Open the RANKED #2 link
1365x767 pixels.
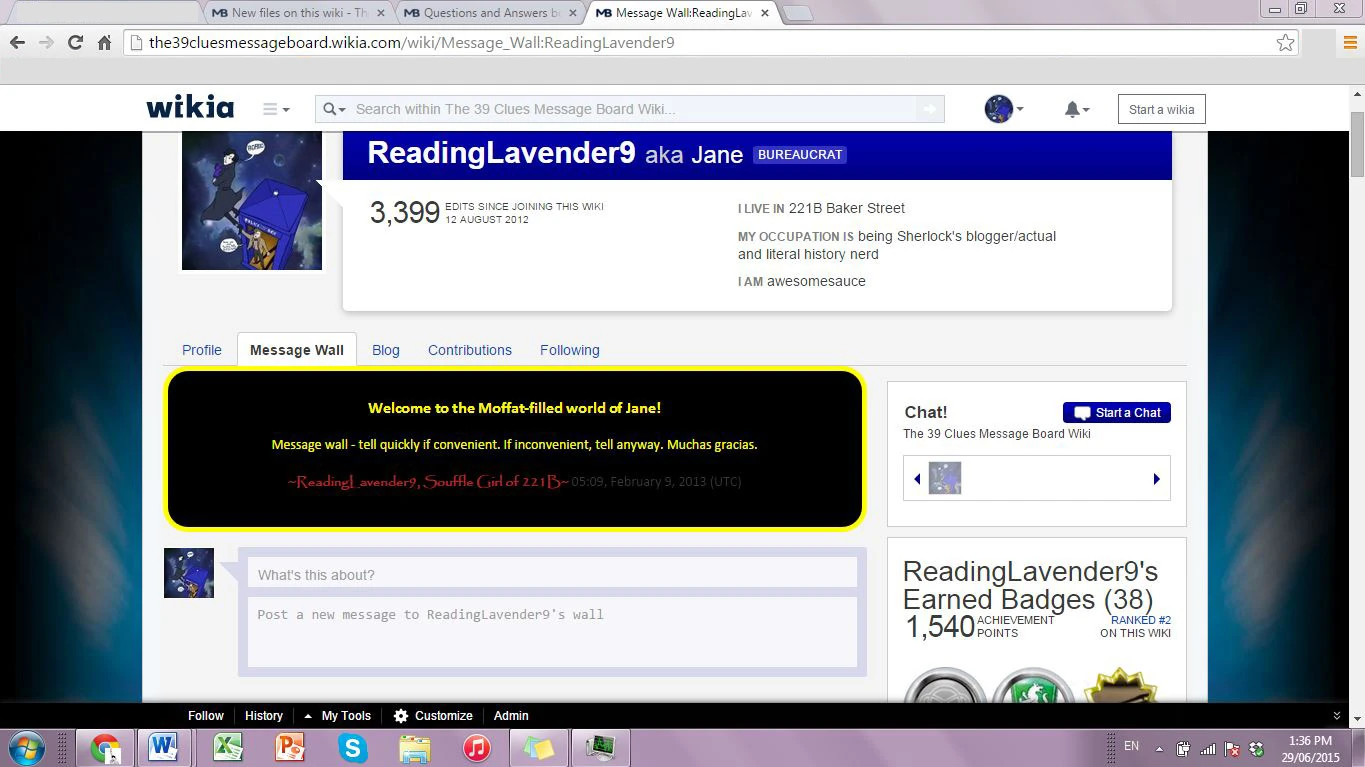pyautogui.click(x=1140, y=620)
